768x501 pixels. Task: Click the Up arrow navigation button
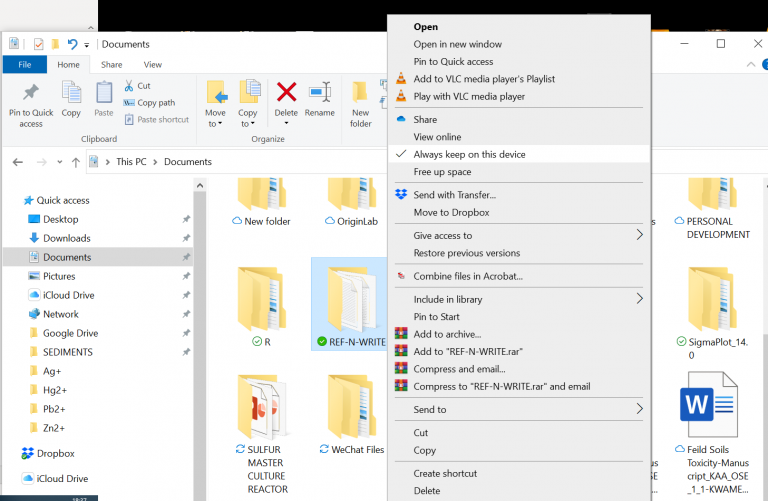(76, 162)
